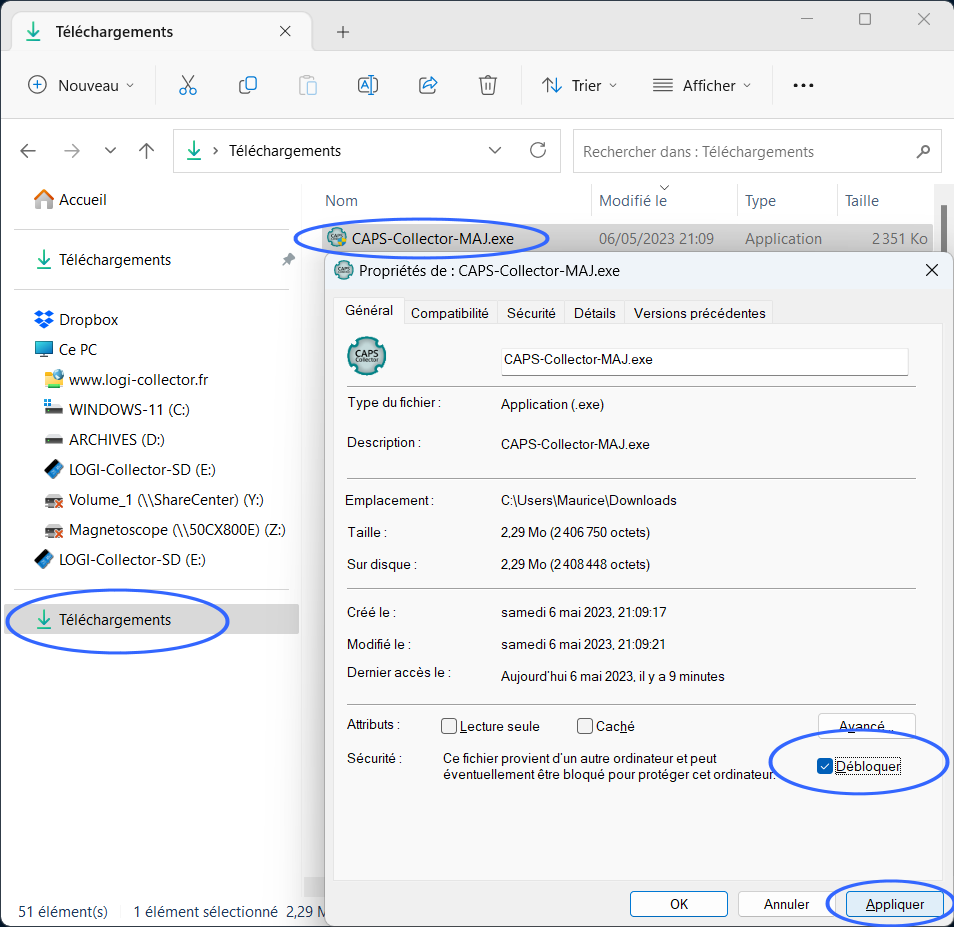
Task: Click Annuler to cancel properties
Action: (787, 904)
